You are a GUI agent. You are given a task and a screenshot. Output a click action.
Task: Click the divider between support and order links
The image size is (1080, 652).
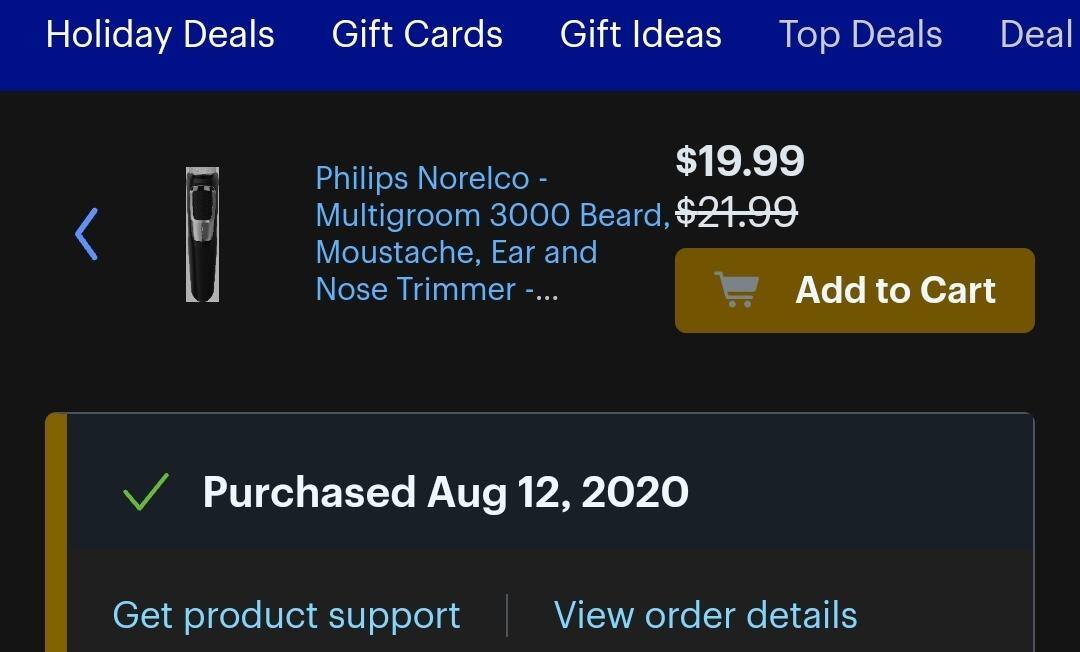(x=507, y=615)
